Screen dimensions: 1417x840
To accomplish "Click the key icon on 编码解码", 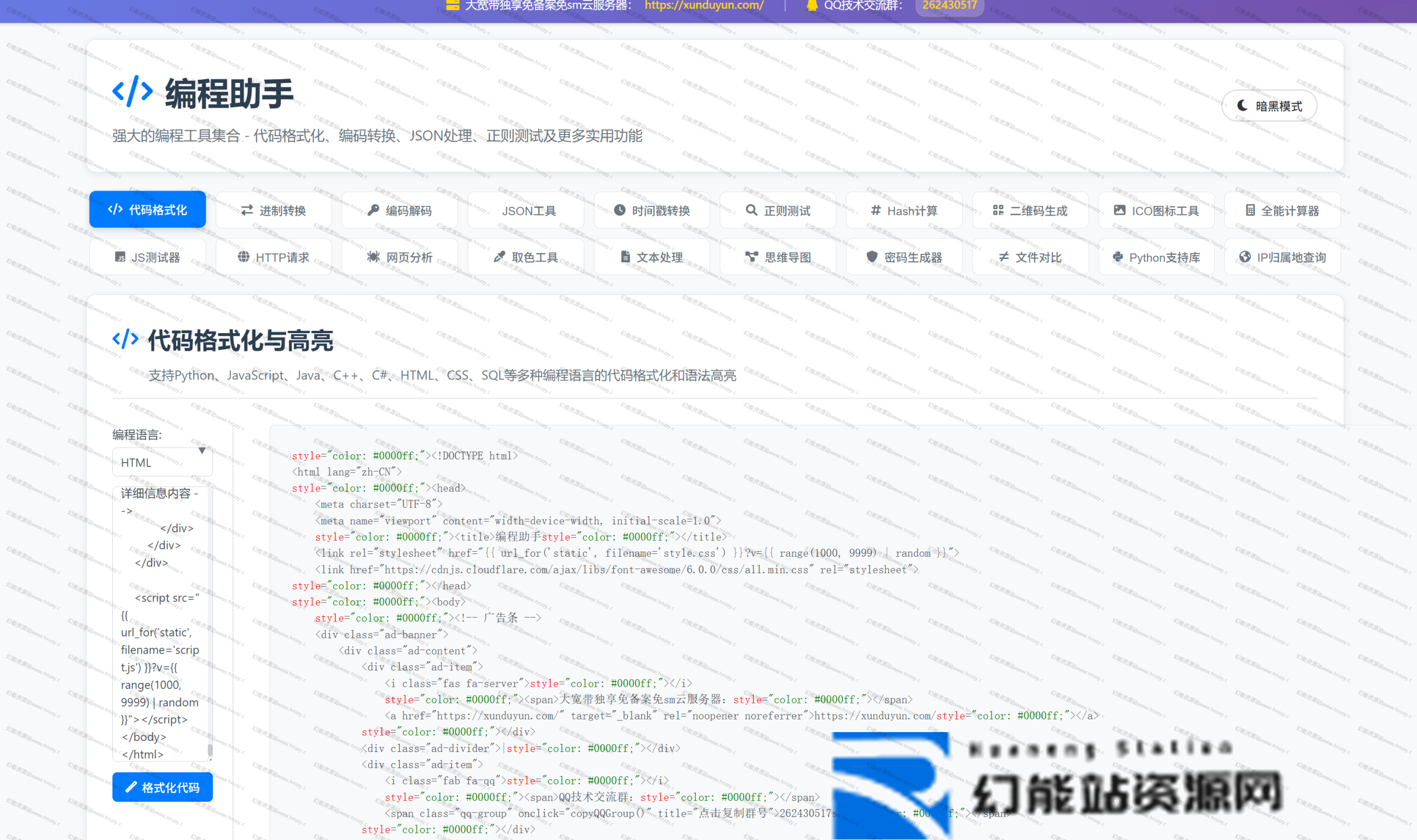I will point(373,210).
